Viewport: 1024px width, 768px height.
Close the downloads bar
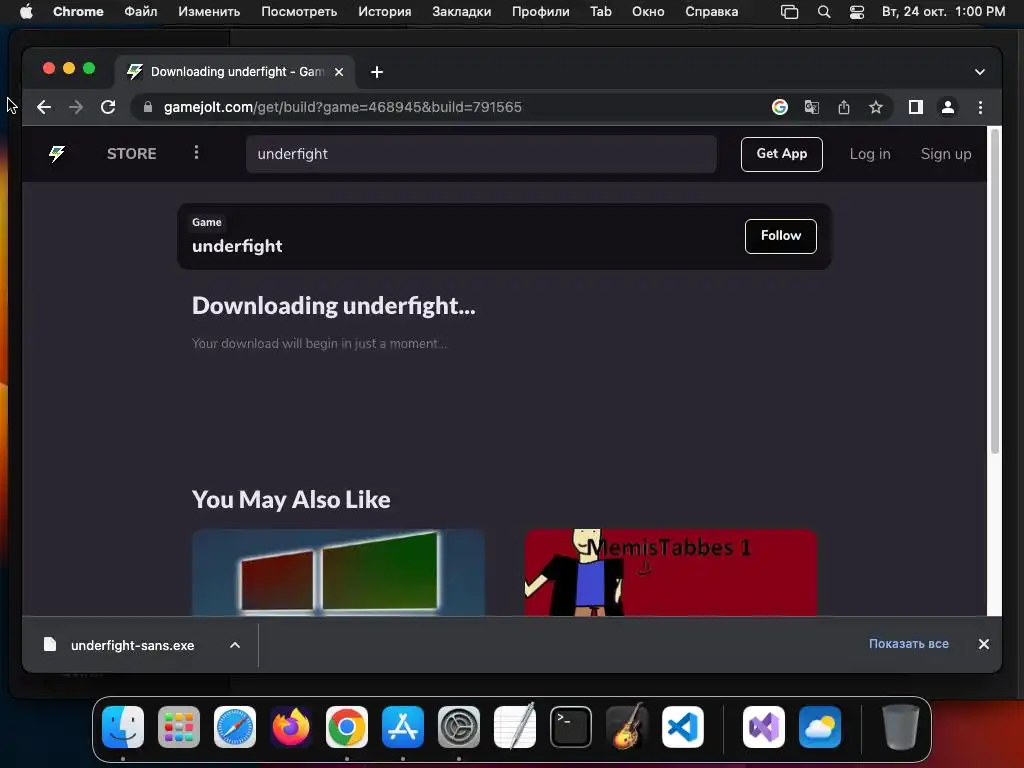tap(984, 644)
